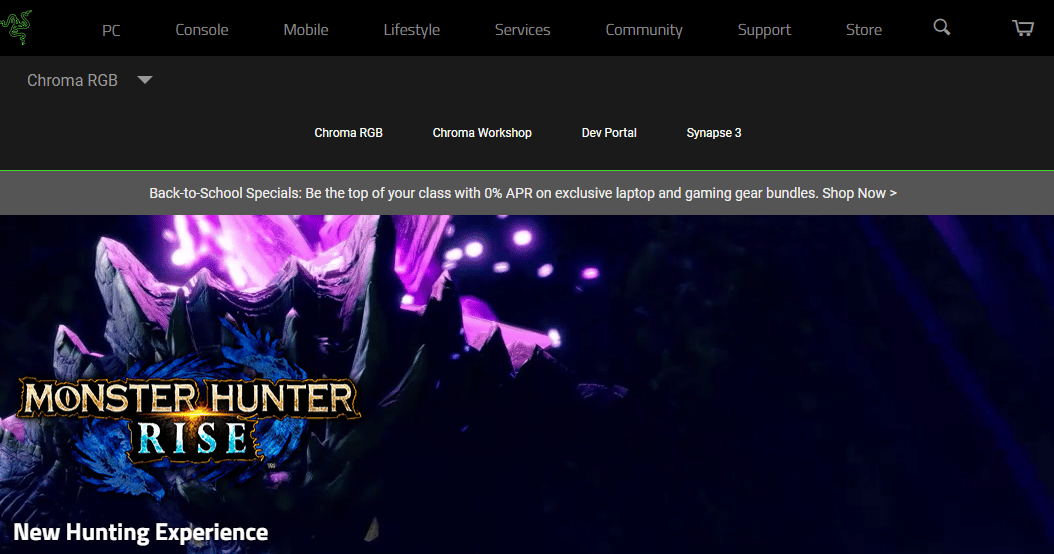Open the Console menu
The height and width of the screenshot is (554, 1054).
pos(202,30)
